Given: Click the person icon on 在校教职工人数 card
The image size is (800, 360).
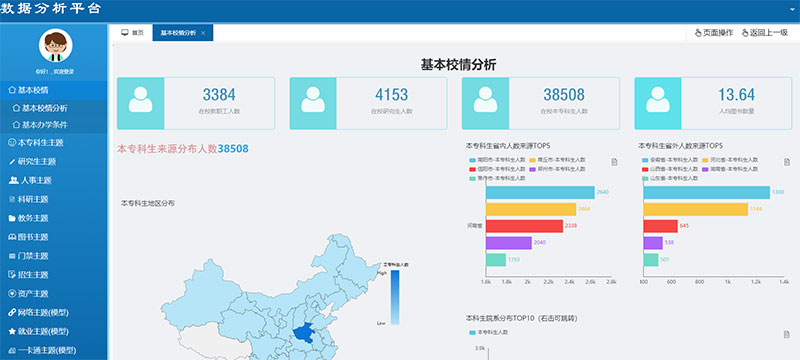Looking at the screenshot, I should click(140, 99).
